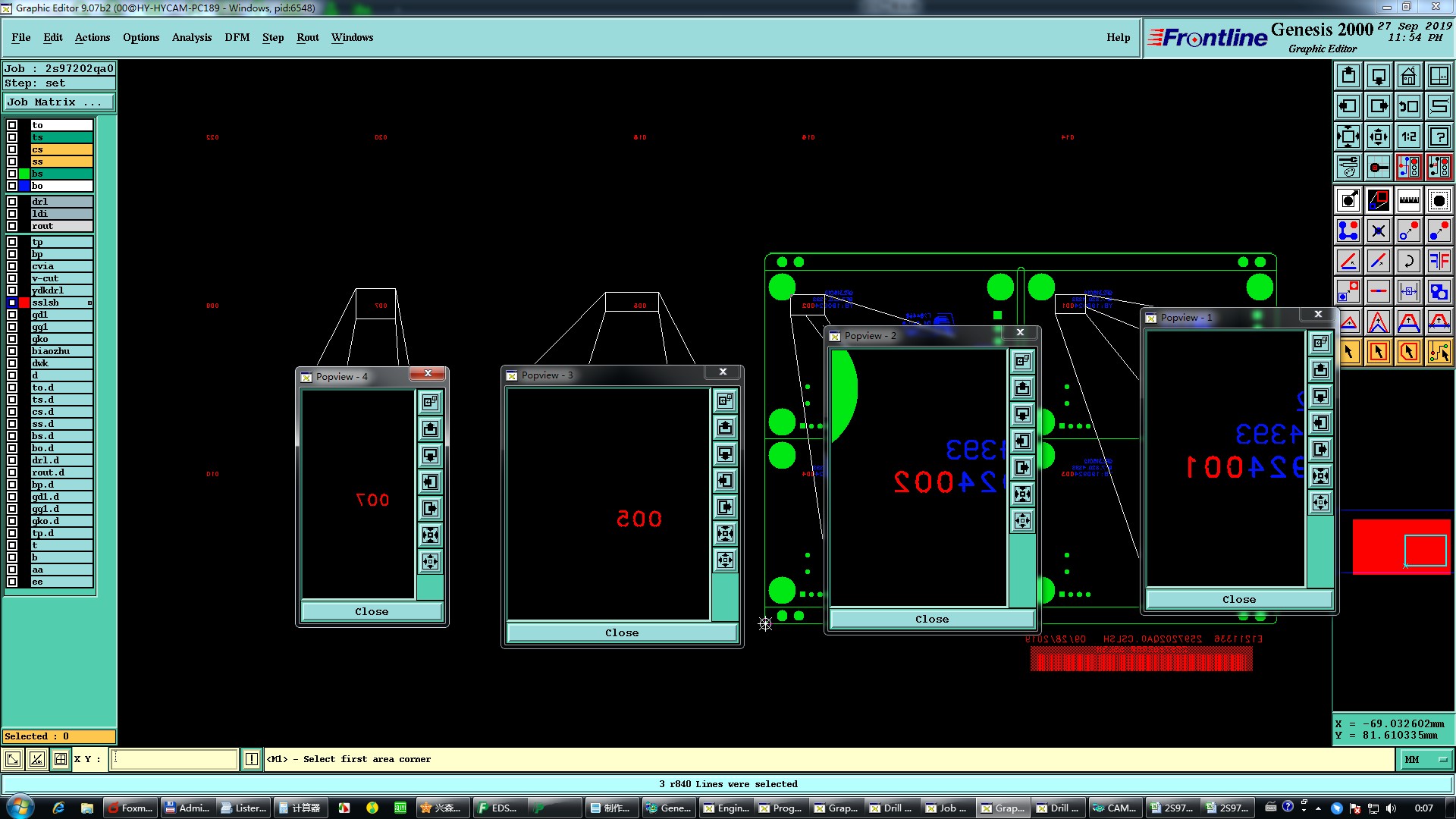Click Close button in Popview - 1

[x=1239, y=599]
